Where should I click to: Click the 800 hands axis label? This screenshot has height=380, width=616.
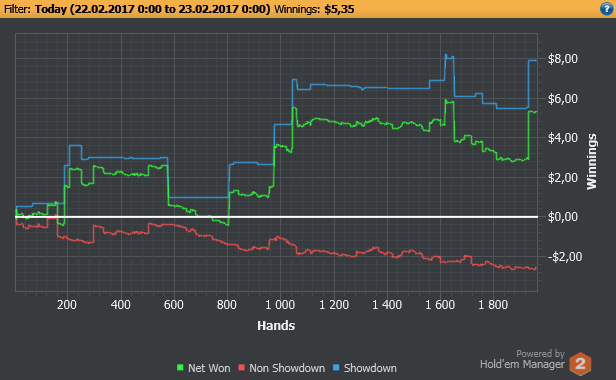pyautogui.click(x=227, y=305)
